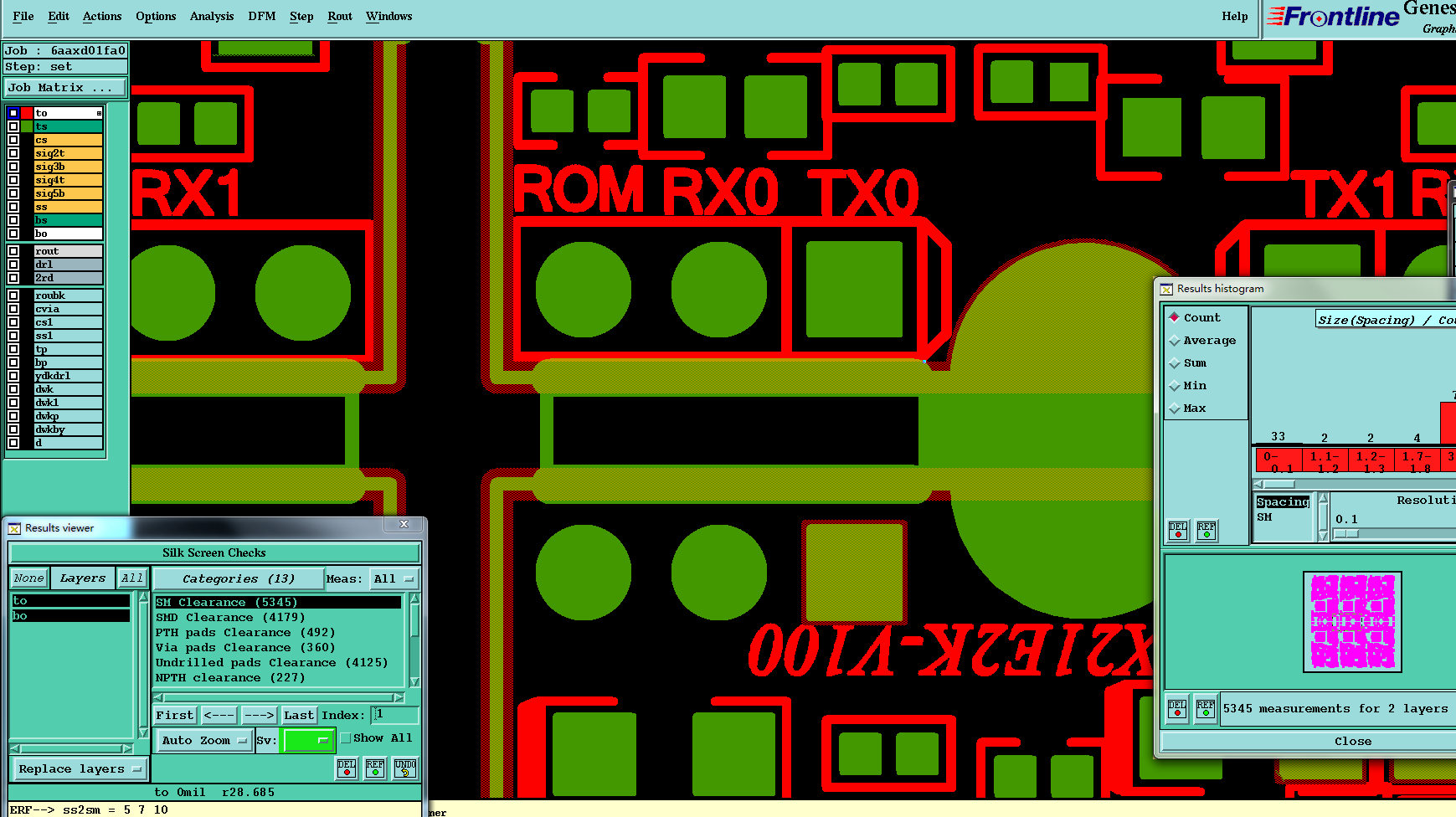Open the Rout menu
Image resolution: width=1456 pixels, height=817 pixels.
340,16
